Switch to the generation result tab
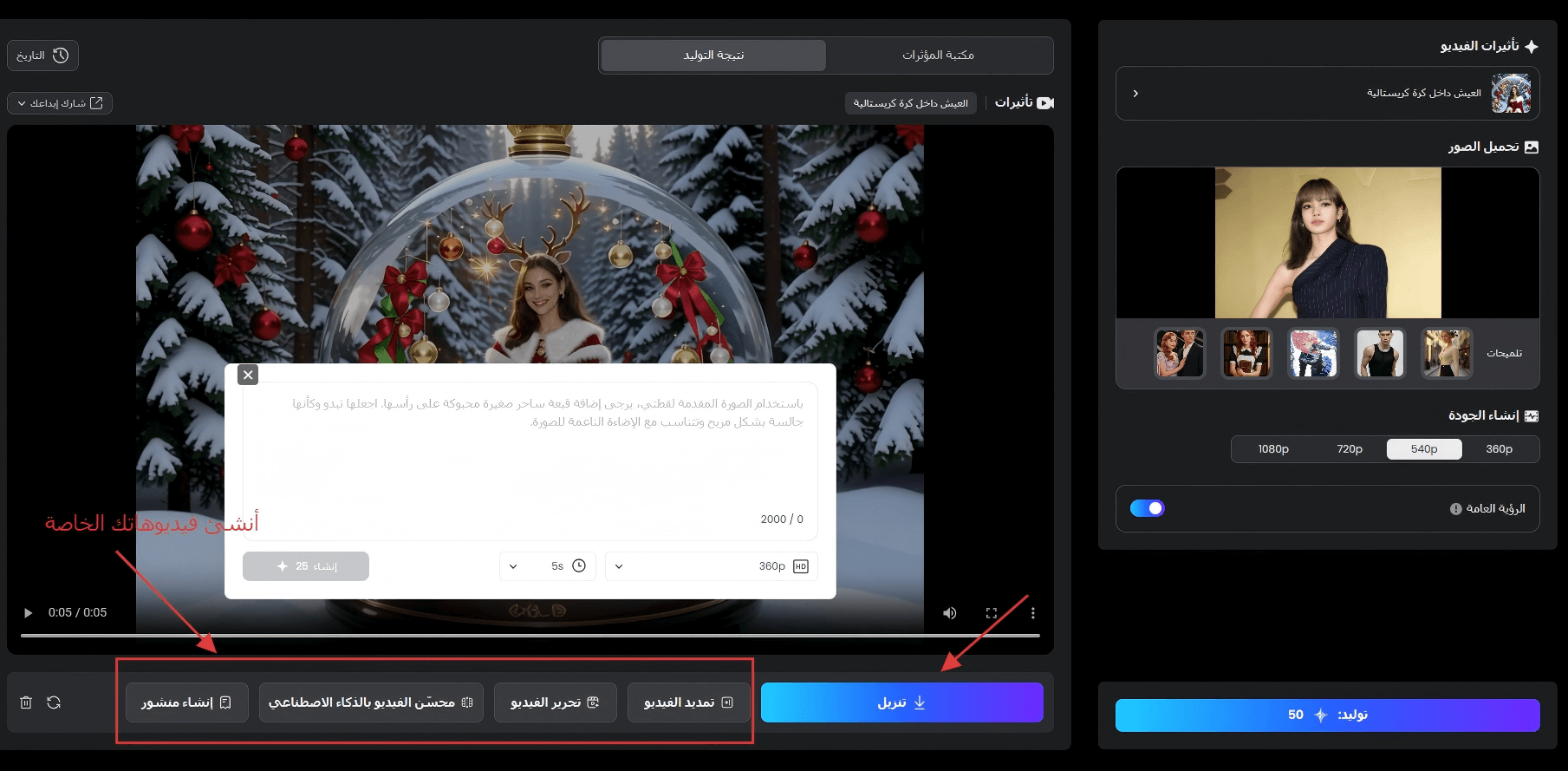This screenshot has height=771, width=1568. 713,56
